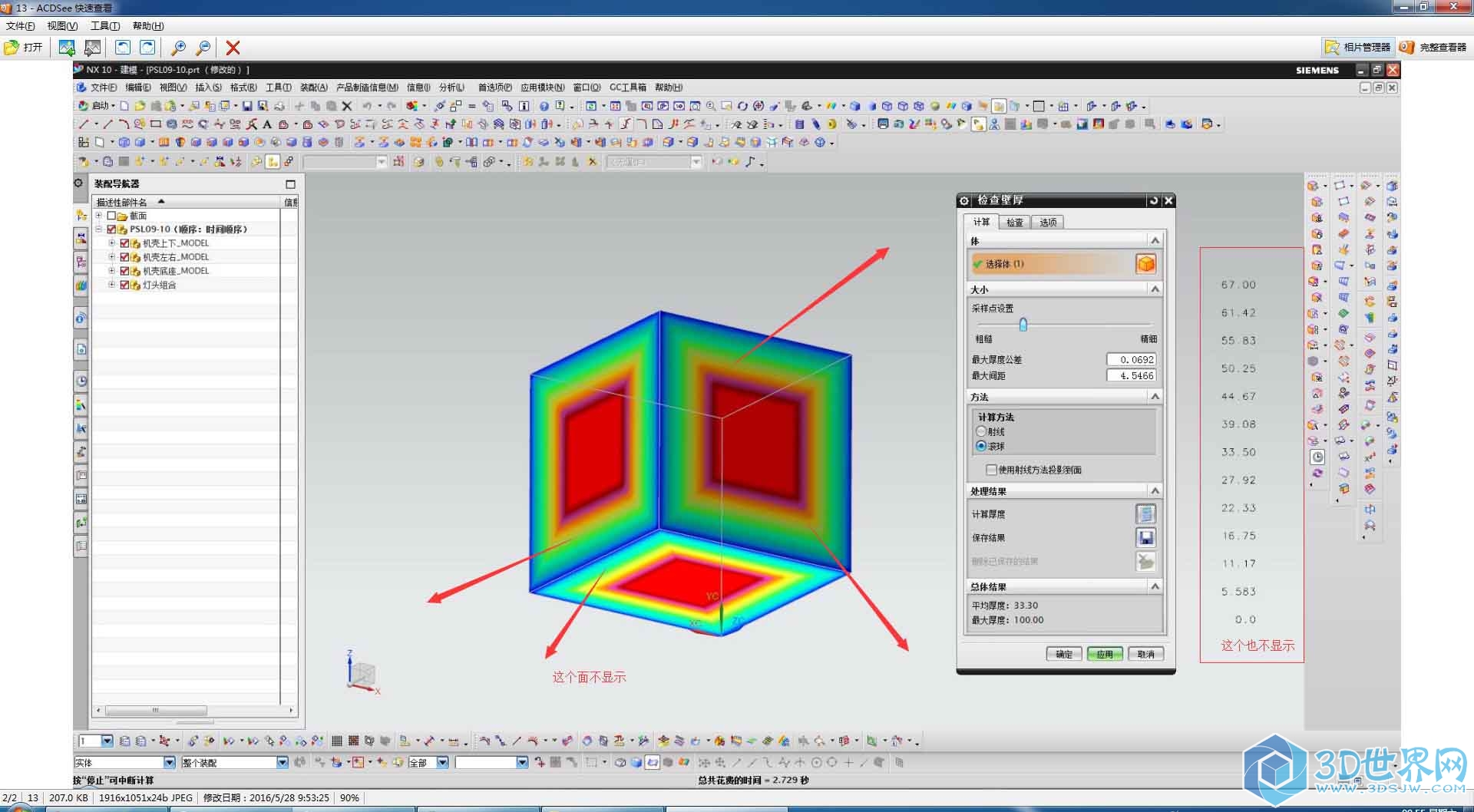Click 确定 OK button
The image size is (1474, 812).
pos(1063,654)
